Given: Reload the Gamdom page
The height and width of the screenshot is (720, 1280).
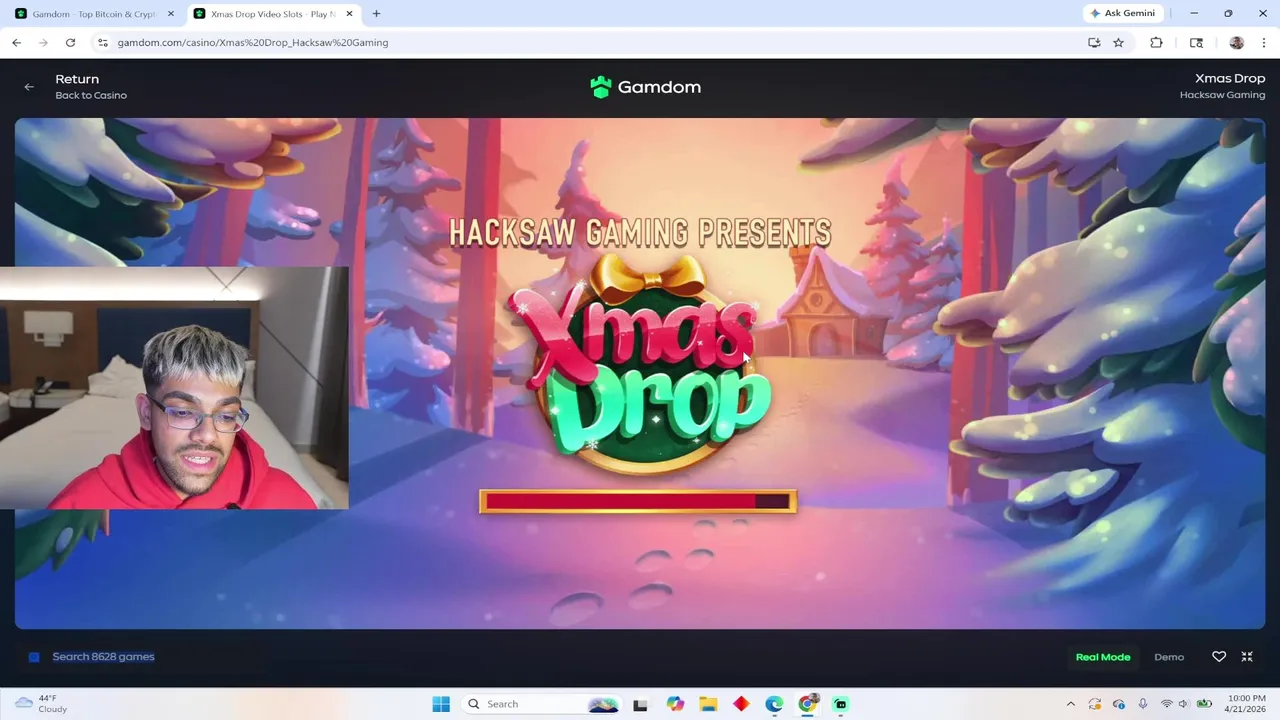Looking at the screenshot, I should click(70, 42).
